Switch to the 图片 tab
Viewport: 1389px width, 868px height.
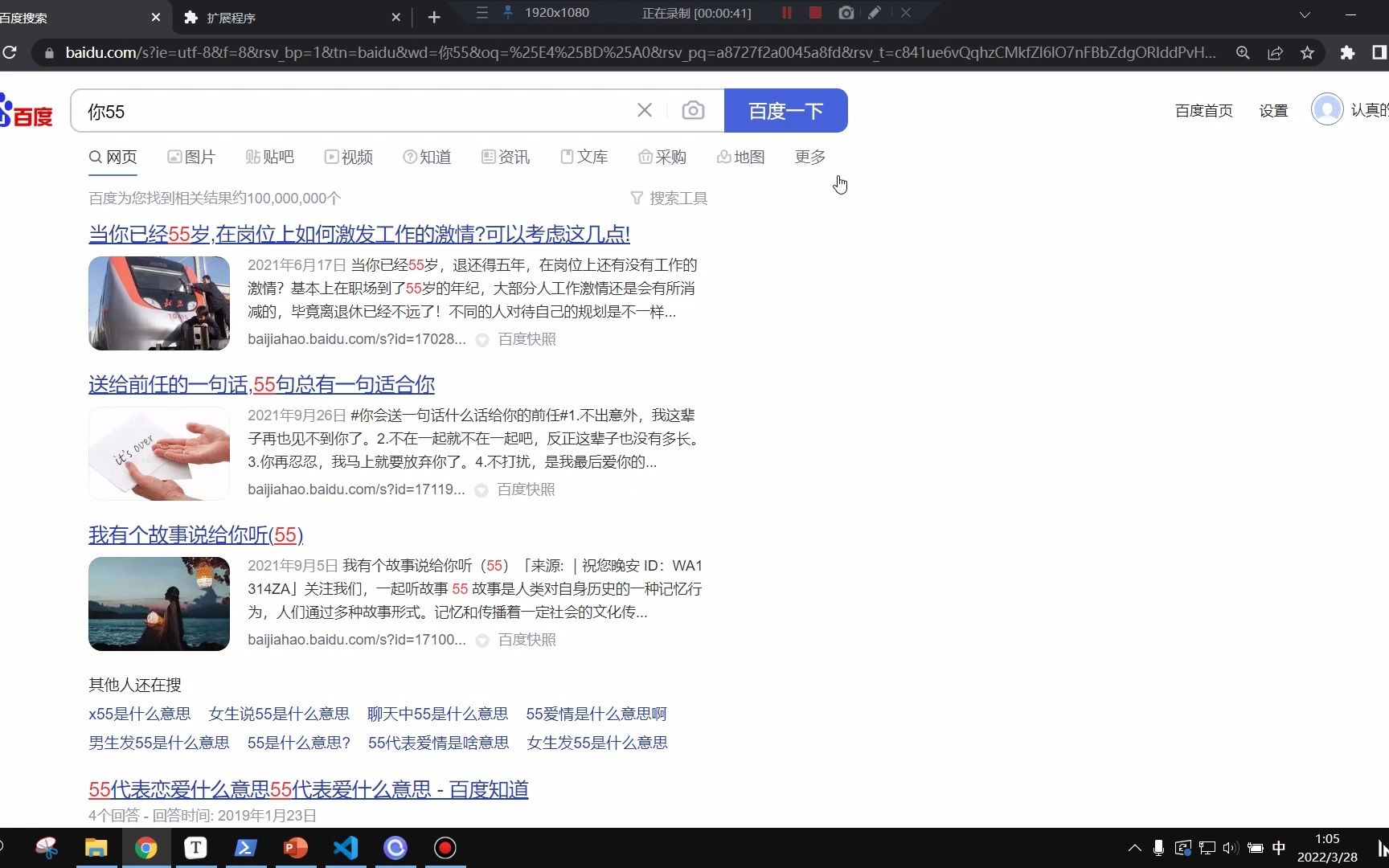click(191, 157)
